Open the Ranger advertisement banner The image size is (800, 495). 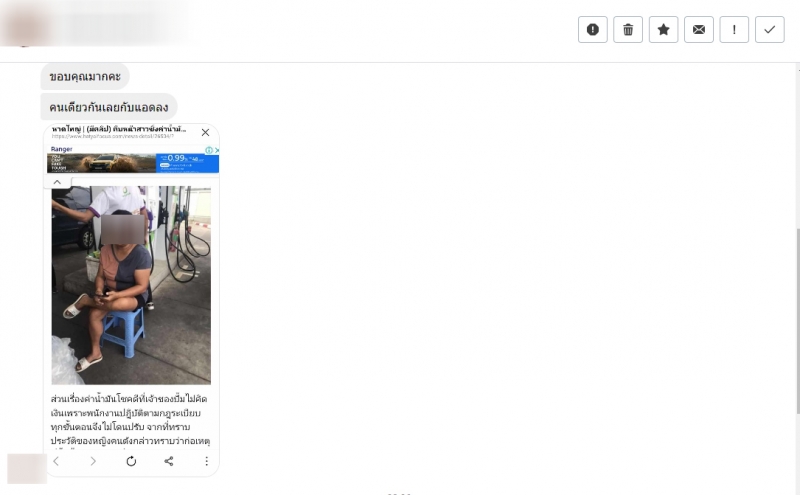[133, 163]
